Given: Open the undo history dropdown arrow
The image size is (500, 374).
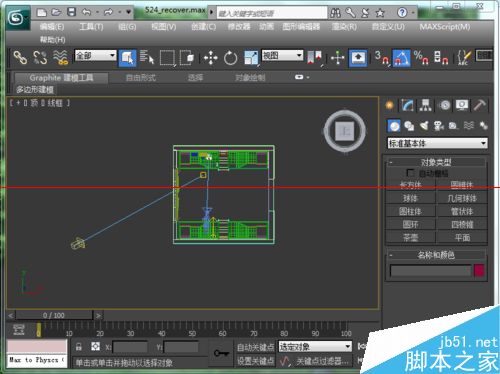Looking at the screenshot, I should 97,12.
